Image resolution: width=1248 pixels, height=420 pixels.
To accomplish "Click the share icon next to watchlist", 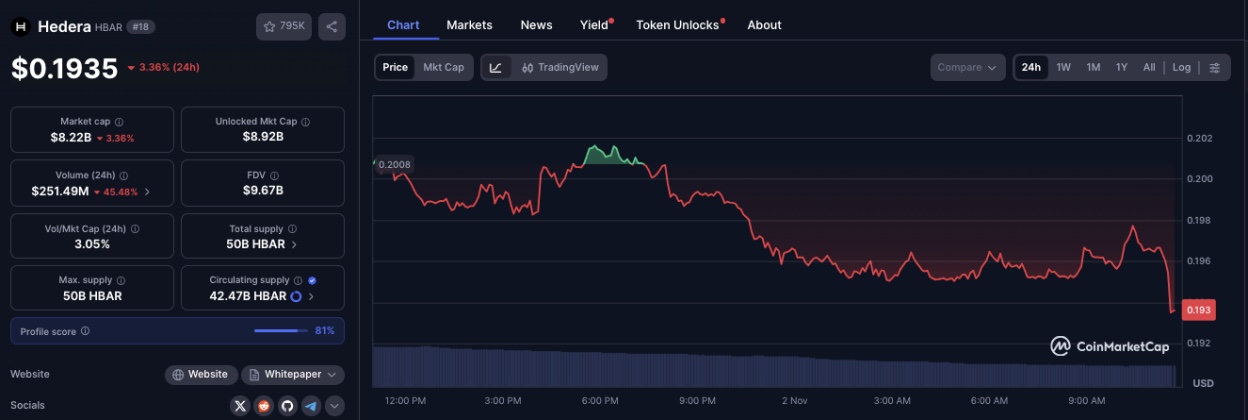I will tap(332, 27).
